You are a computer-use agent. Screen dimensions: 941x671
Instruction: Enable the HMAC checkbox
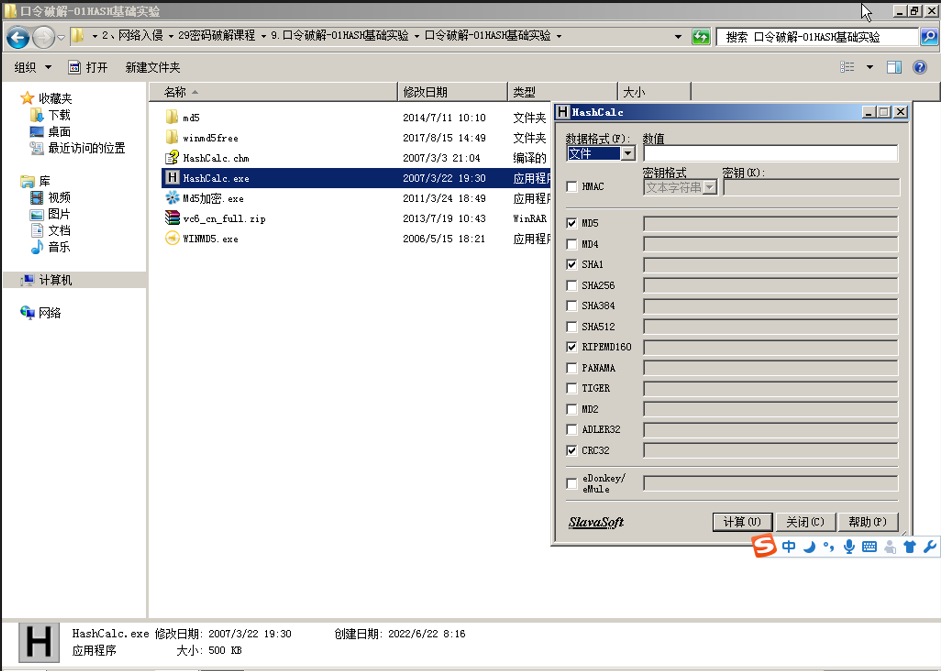click(572, 187)
